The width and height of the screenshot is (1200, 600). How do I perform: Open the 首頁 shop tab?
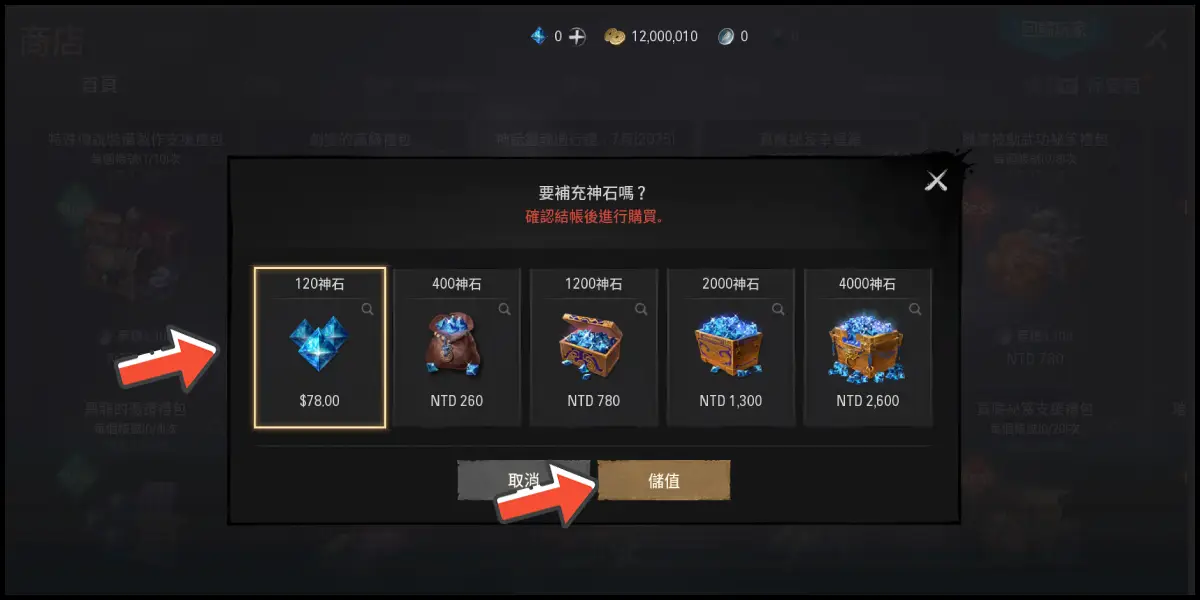click(99, 85)
